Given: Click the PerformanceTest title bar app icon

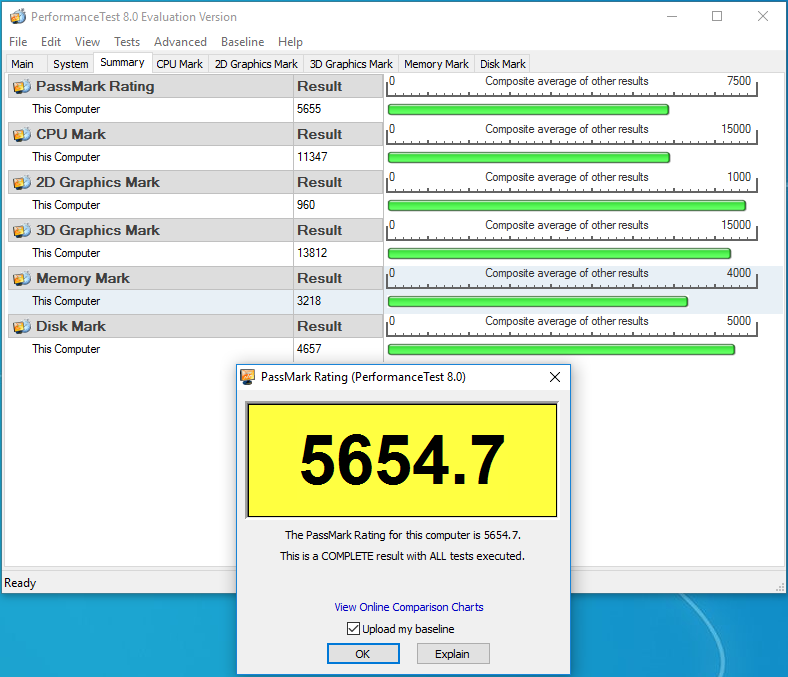Looking at the screenshot, I should [18, 17].
